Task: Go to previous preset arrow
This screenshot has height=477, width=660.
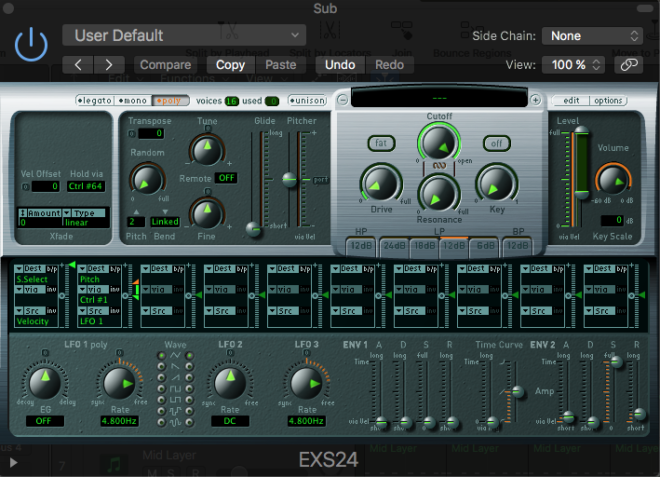Action: tap(78, 65)
